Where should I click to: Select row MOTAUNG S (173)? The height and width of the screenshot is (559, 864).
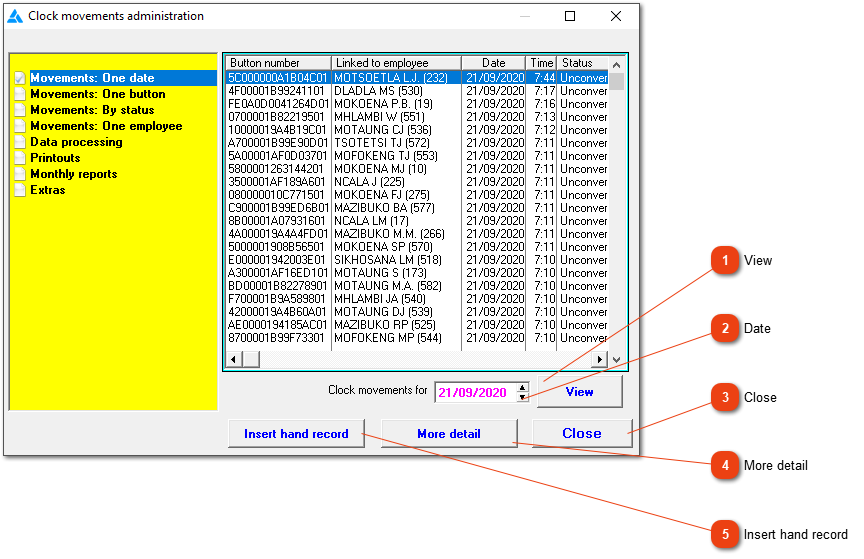417,273
